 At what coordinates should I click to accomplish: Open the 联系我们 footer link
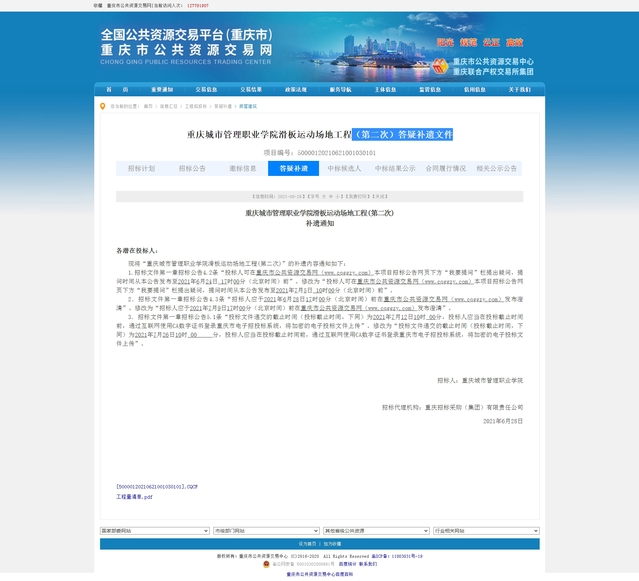[x=368, y=564]
